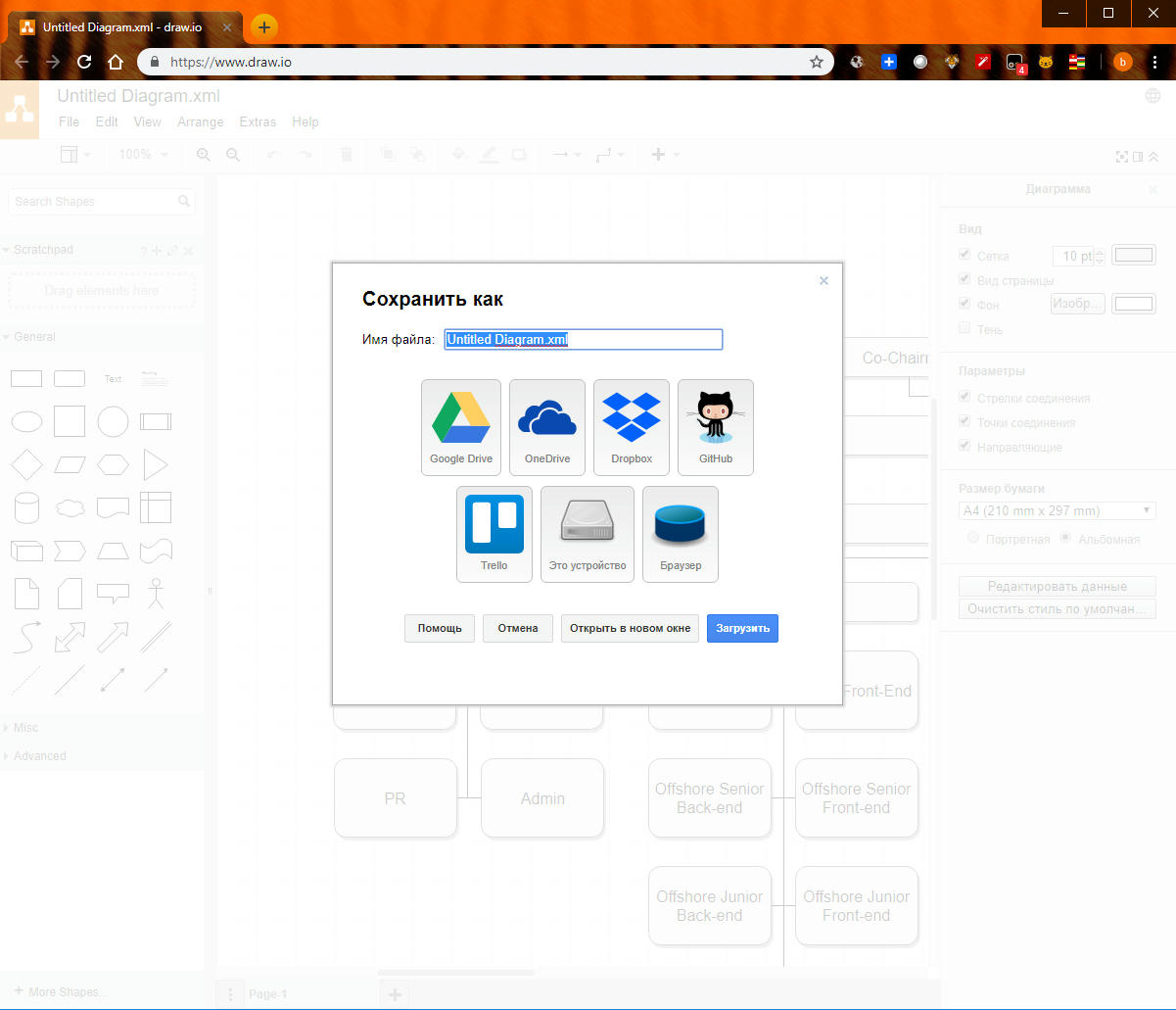Toggle the 'Вид страницы' checkbox
1176x1010 pixels.
964,279
